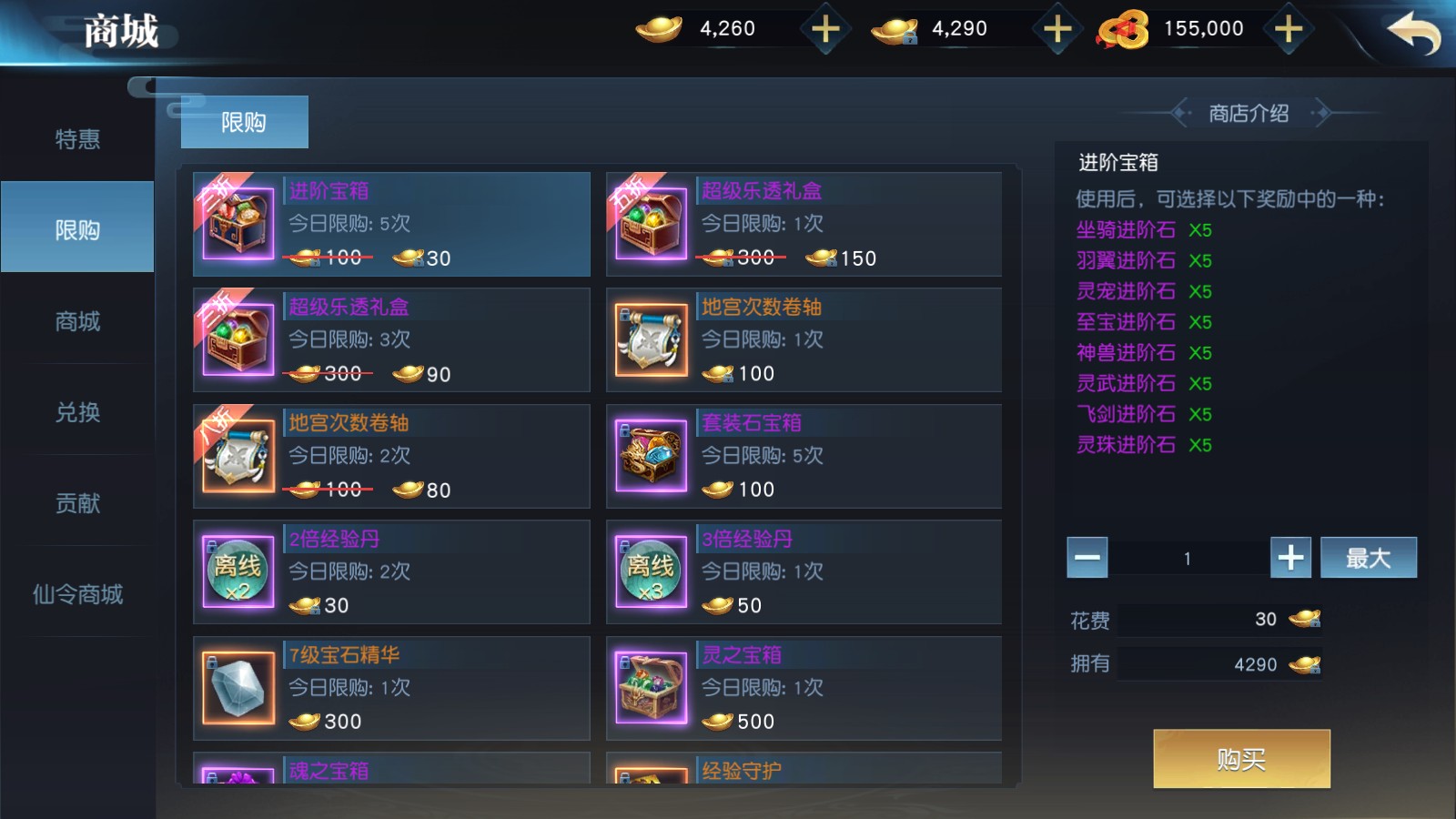Click the quantity input field
The image size is (1456, 819).
click(1188, 558)
